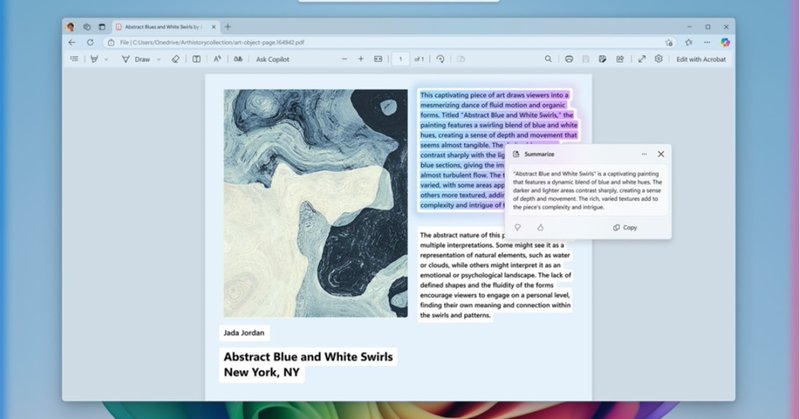Focus the address bar with file path
The height and width of the screenshot is (419, 800).
[x=388, y=42]
